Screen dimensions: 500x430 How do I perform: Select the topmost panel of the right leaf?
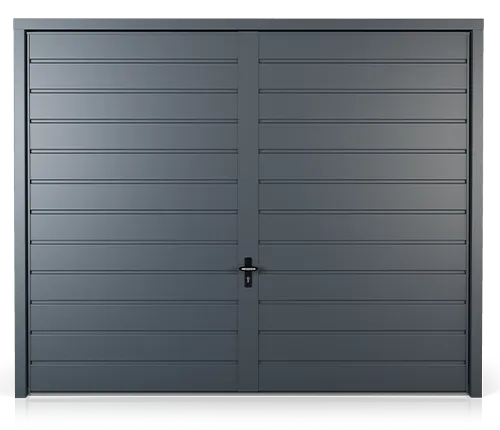(x=363, y=46)
